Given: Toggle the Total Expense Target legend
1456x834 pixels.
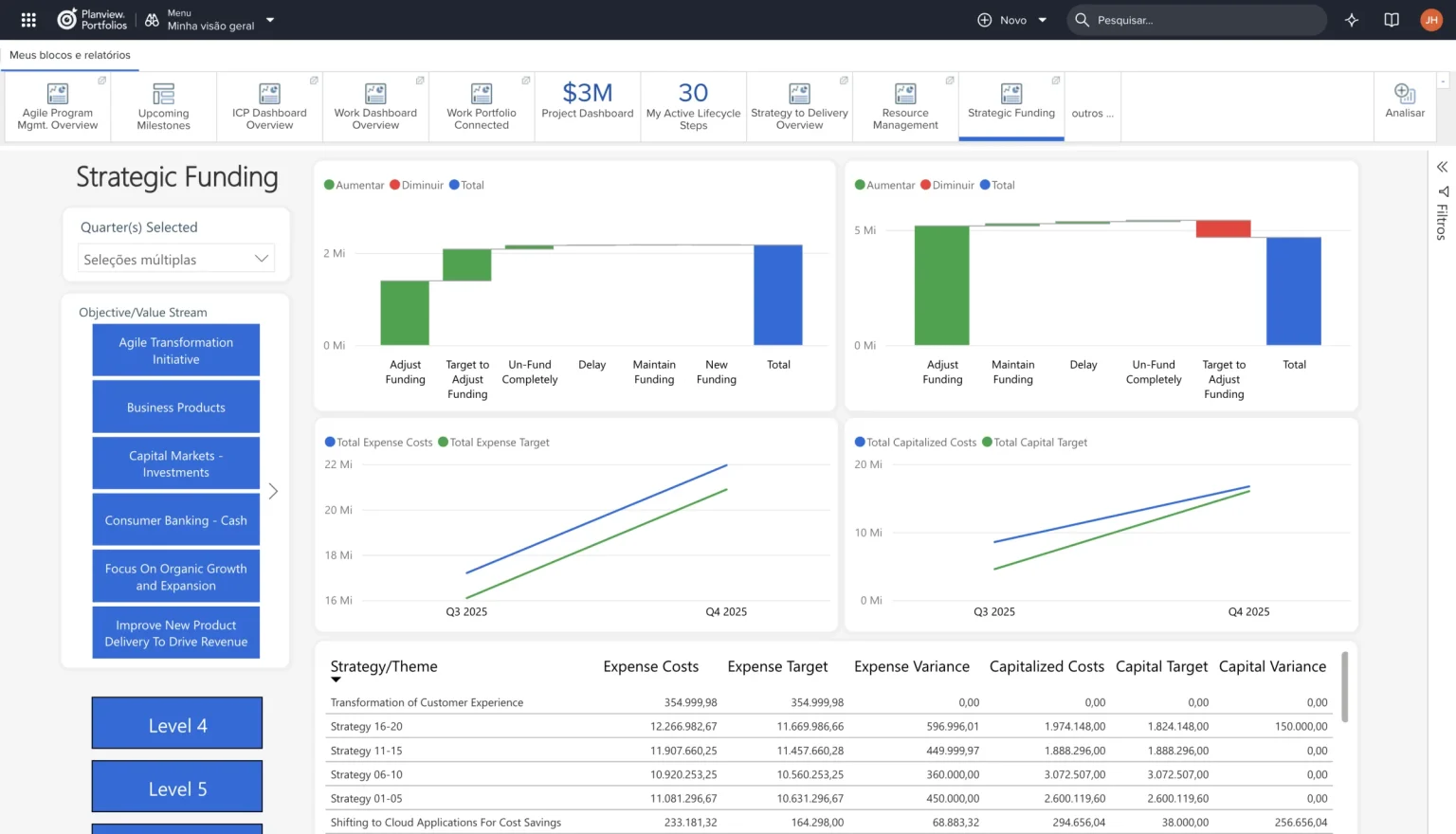Looking at the screenshot, I should tap(494, 442).
